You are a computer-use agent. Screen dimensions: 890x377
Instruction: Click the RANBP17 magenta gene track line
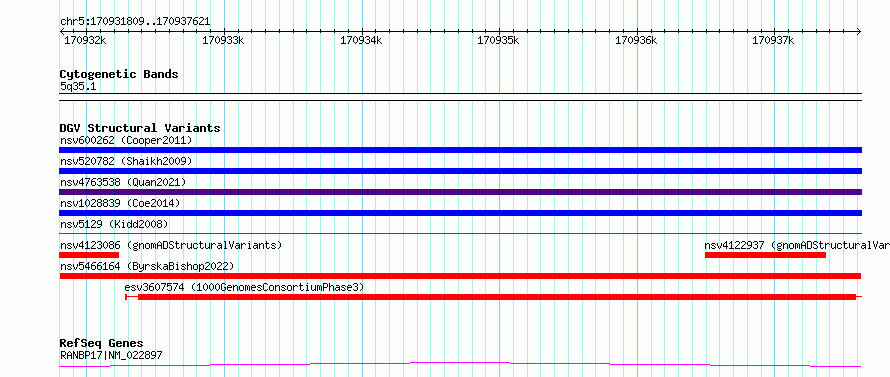point(460,365)
